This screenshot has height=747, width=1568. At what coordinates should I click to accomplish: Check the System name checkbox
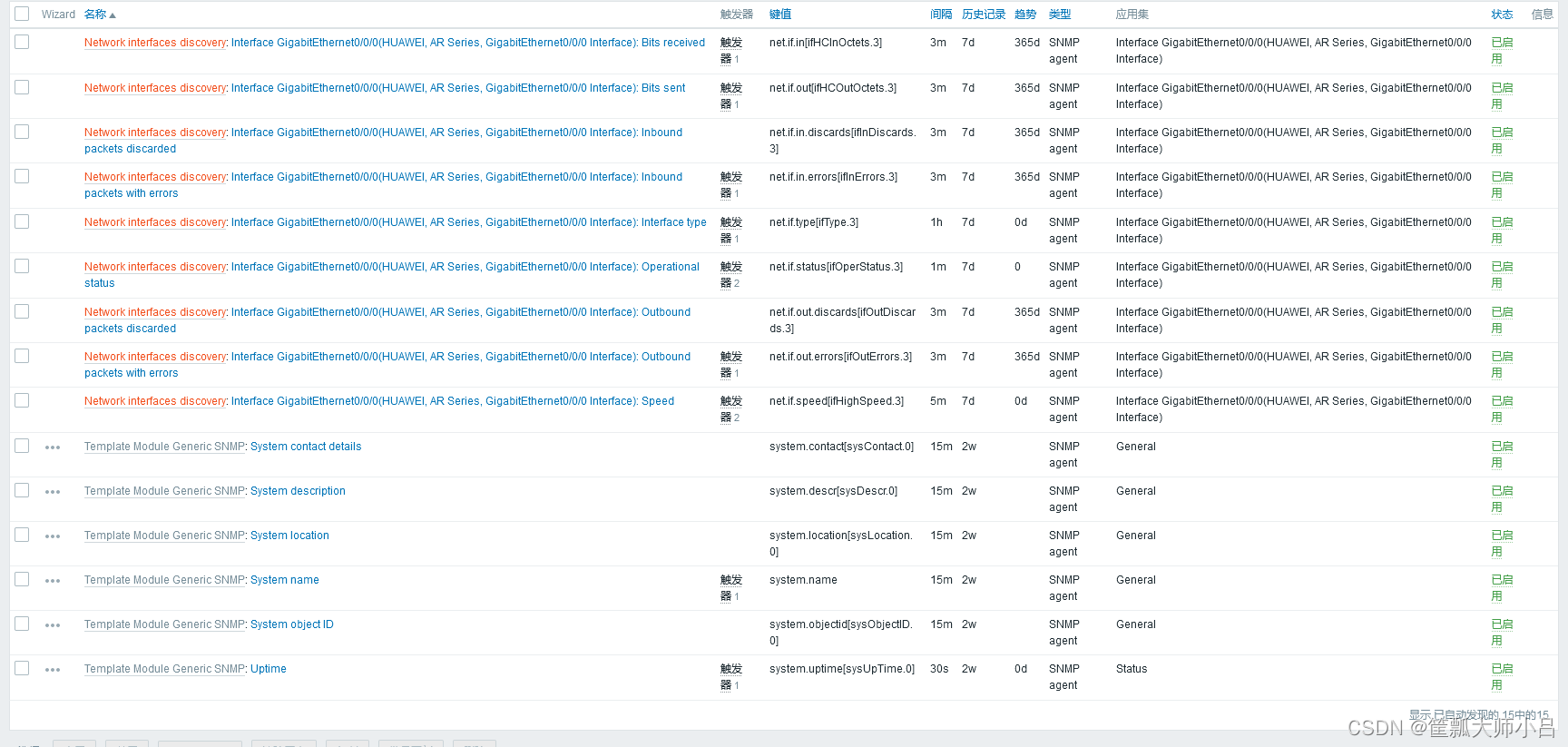pyautogui.click(x=22, y=579)
